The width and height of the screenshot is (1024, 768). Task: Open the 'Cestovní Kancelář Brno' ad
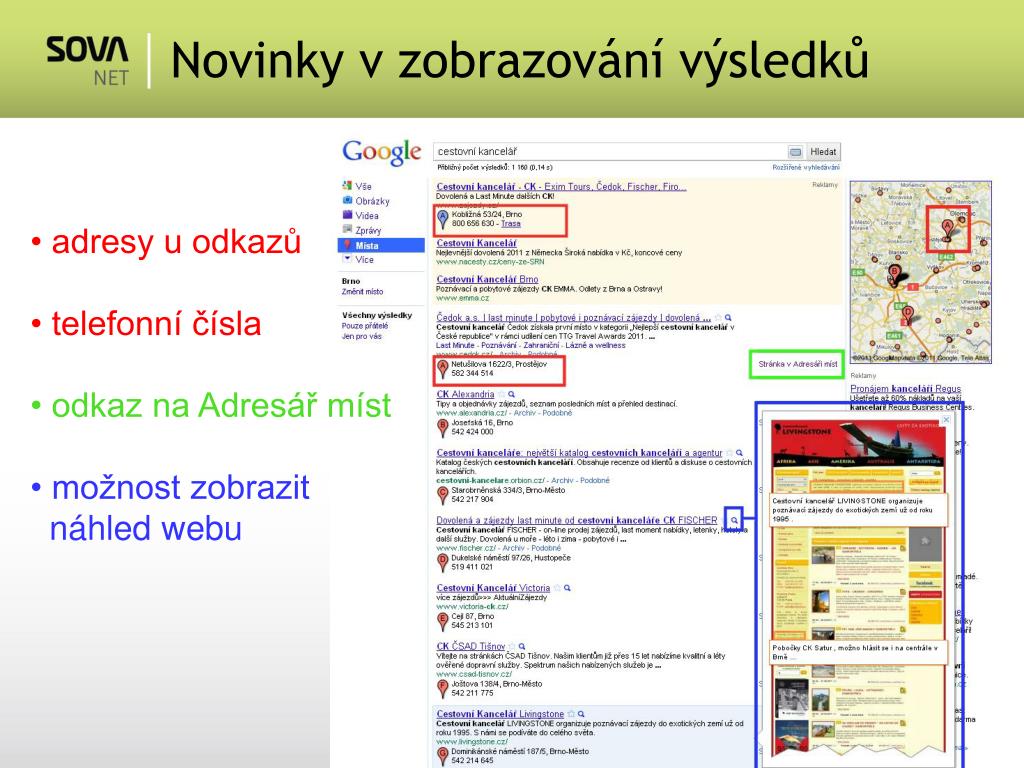tap(487, 280)
